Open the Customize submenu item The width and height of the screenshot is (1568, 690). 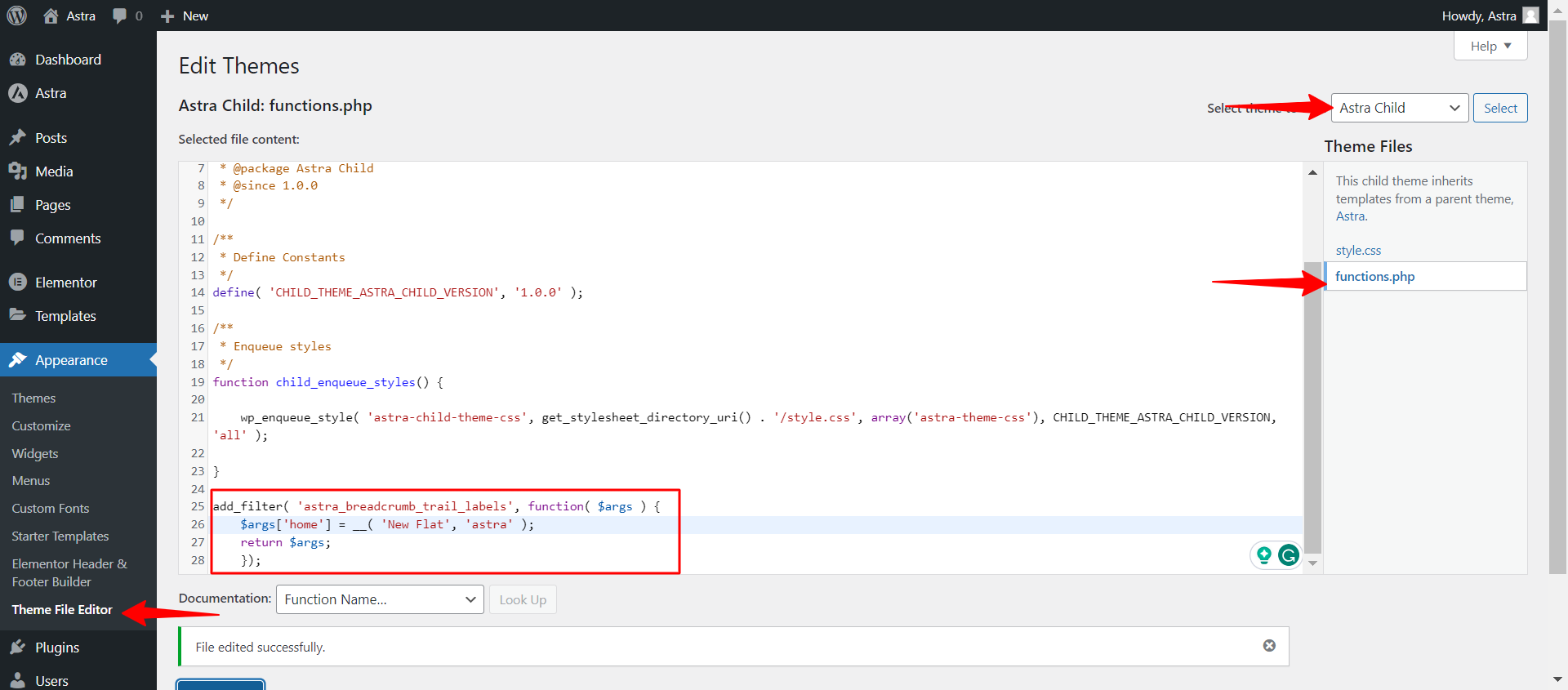(41, 425)
